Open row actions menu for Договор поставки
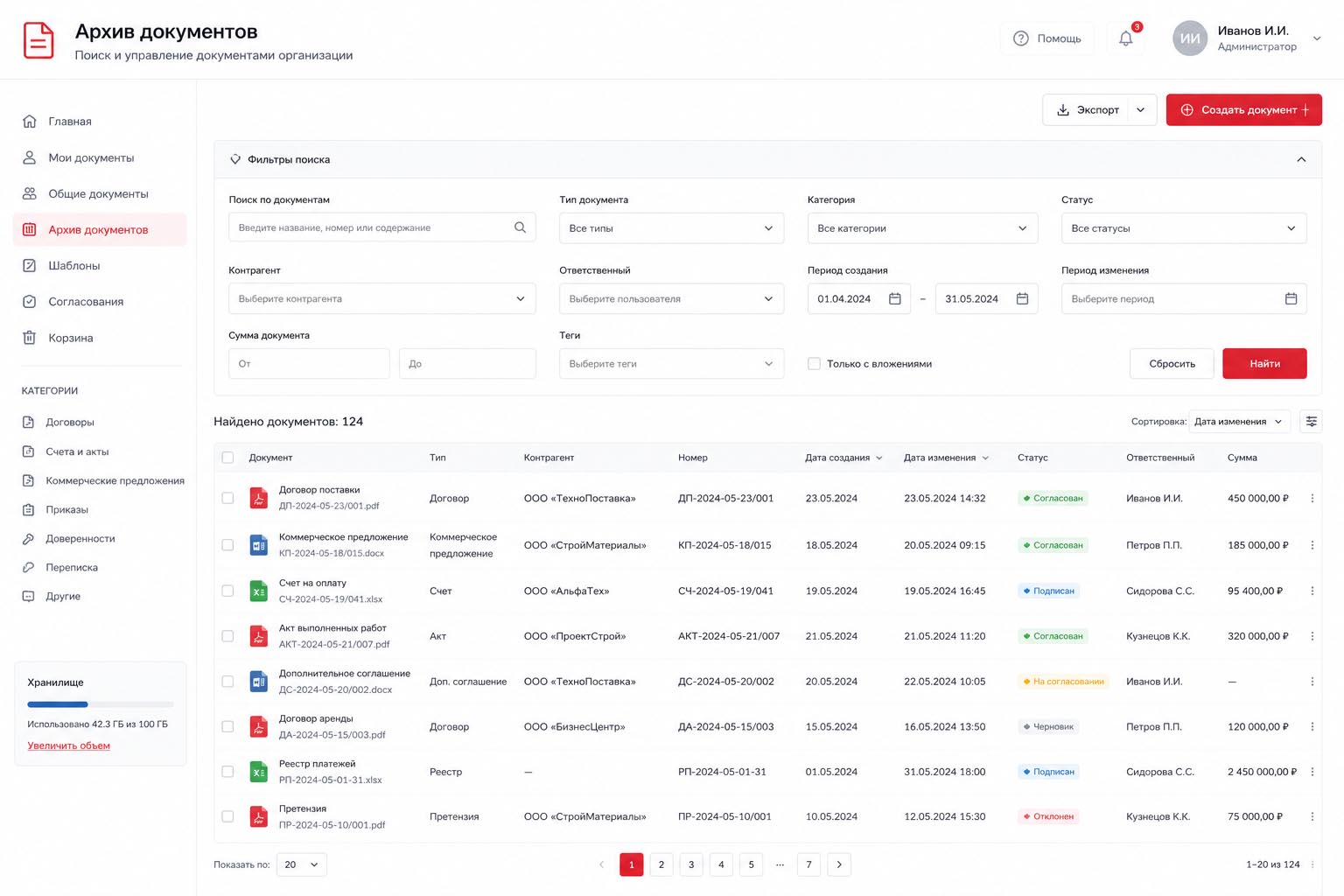1344x896 pixels. pyautogui.click(x=1312, y=499)
